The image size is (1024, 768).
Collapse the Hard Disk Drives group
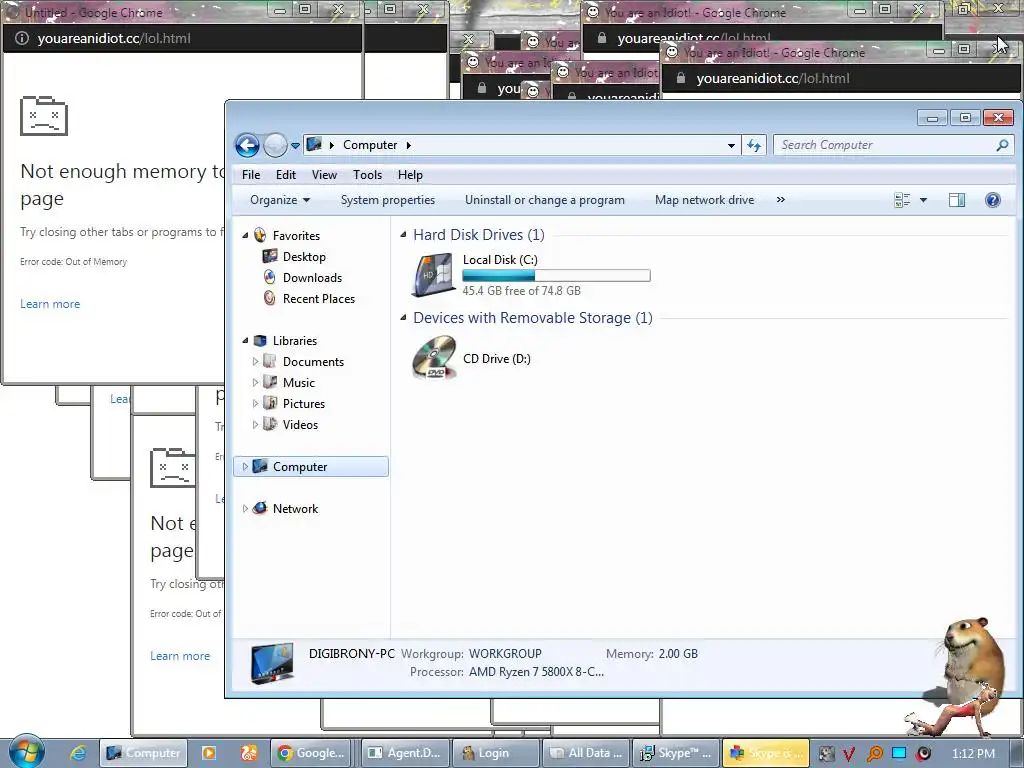pyautogui.click(x=403, y=234)
